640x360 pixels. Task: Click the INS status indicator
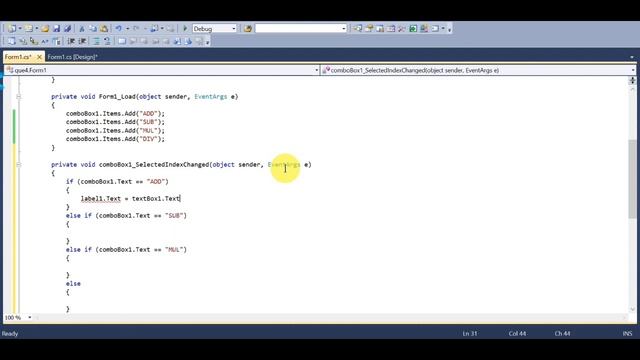(627, 333)
